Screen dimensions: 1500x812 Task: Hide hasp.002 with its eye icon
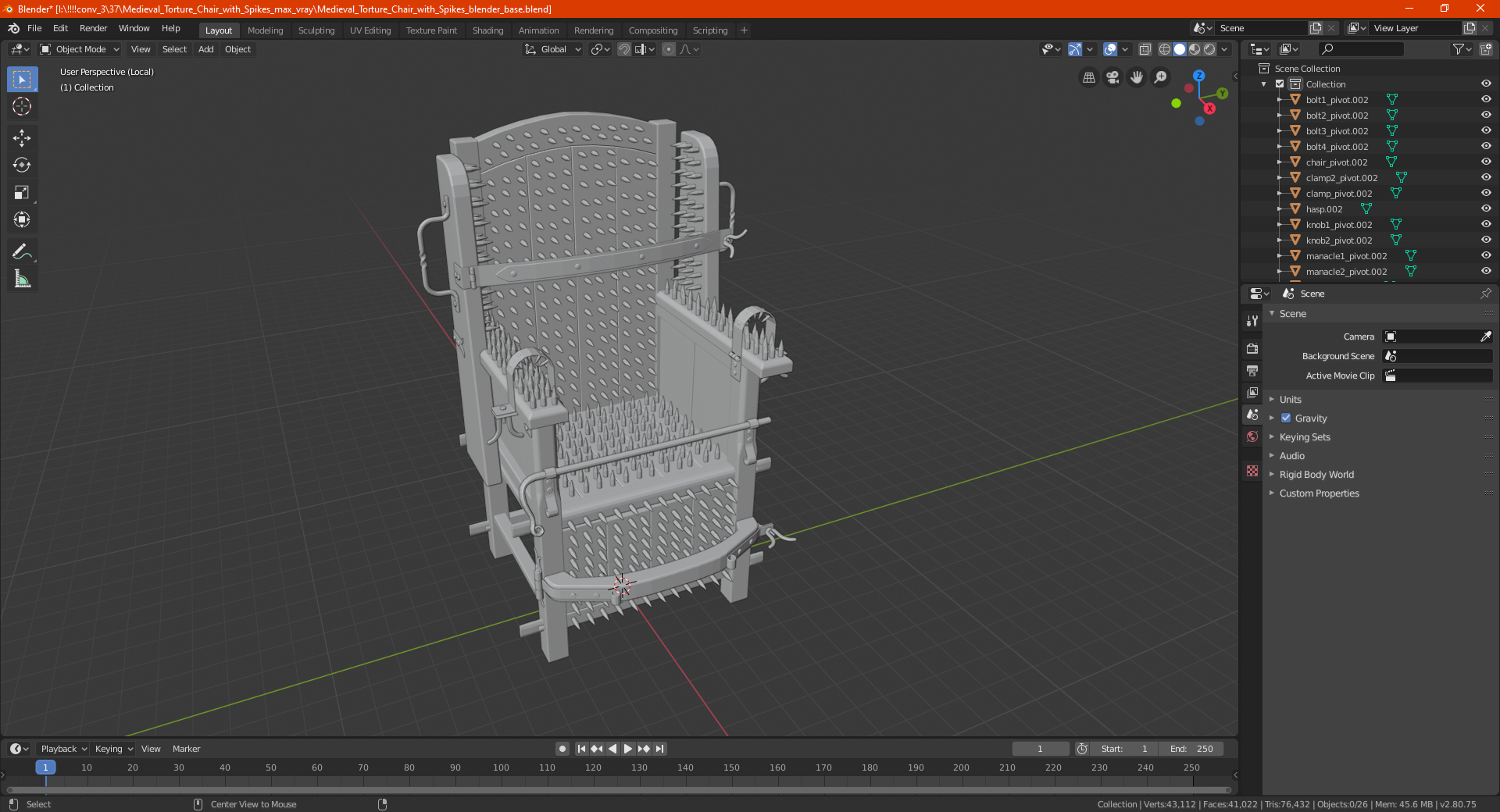click(1485, 209)
